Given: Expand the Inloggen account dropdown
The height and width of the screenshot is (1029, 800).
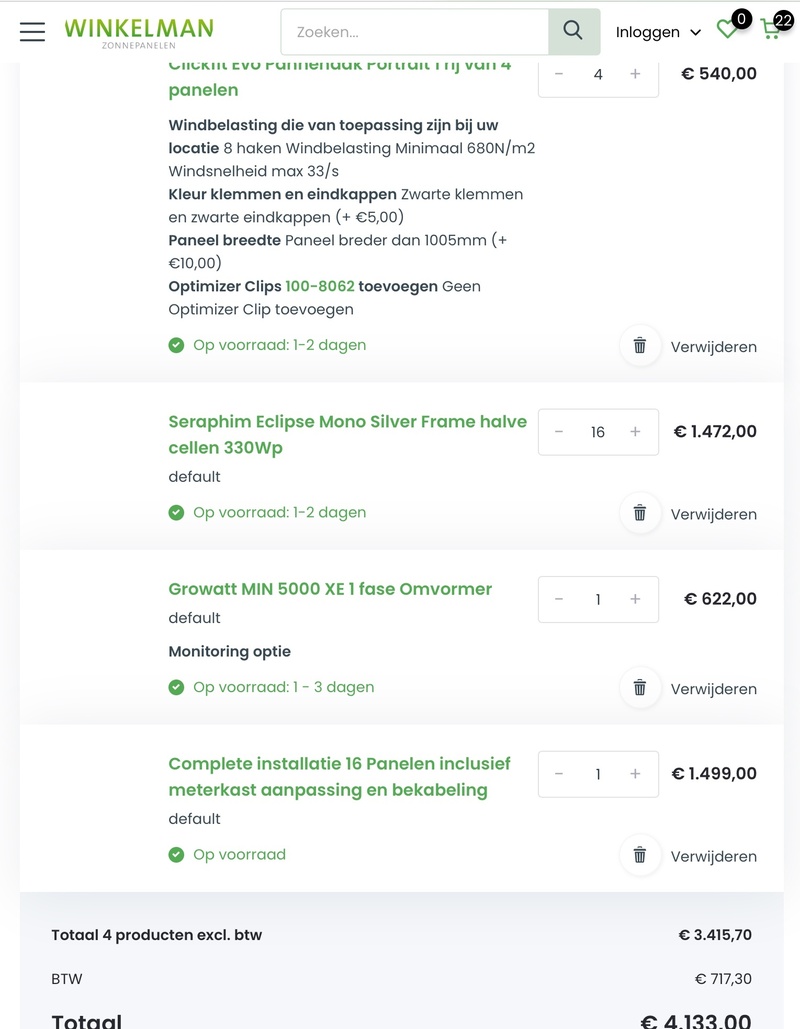Looking at the screenshot, I should 659,32.
